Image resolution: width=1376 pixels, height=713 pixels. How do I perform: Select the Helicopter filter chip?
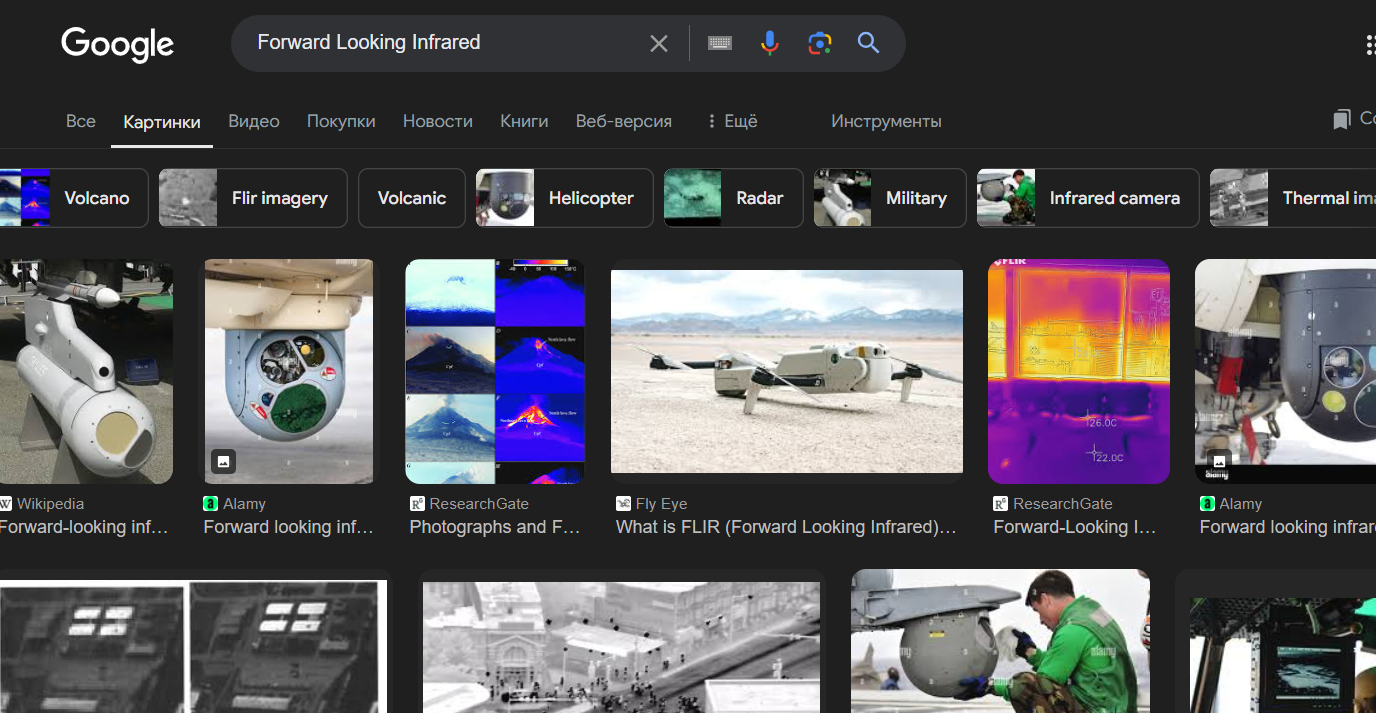click(565, 198)
